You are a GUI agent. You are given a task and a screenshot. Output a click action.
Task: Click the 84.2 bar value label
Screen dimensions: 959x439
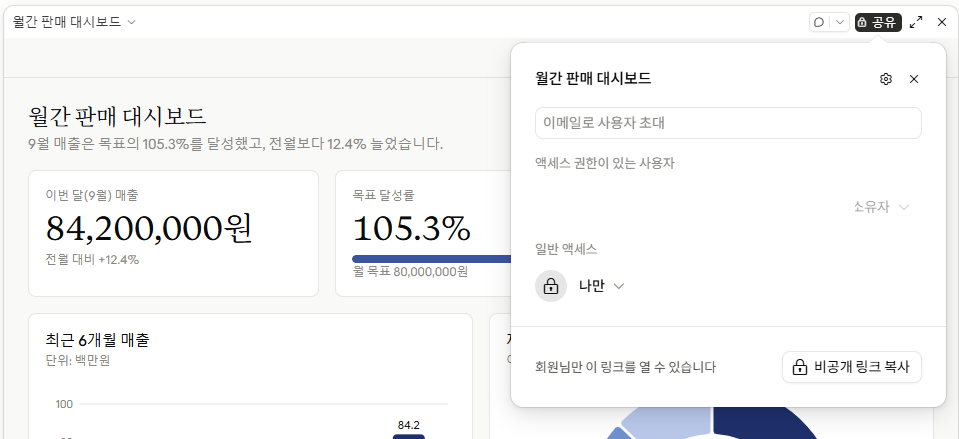[x=409, y=425]
